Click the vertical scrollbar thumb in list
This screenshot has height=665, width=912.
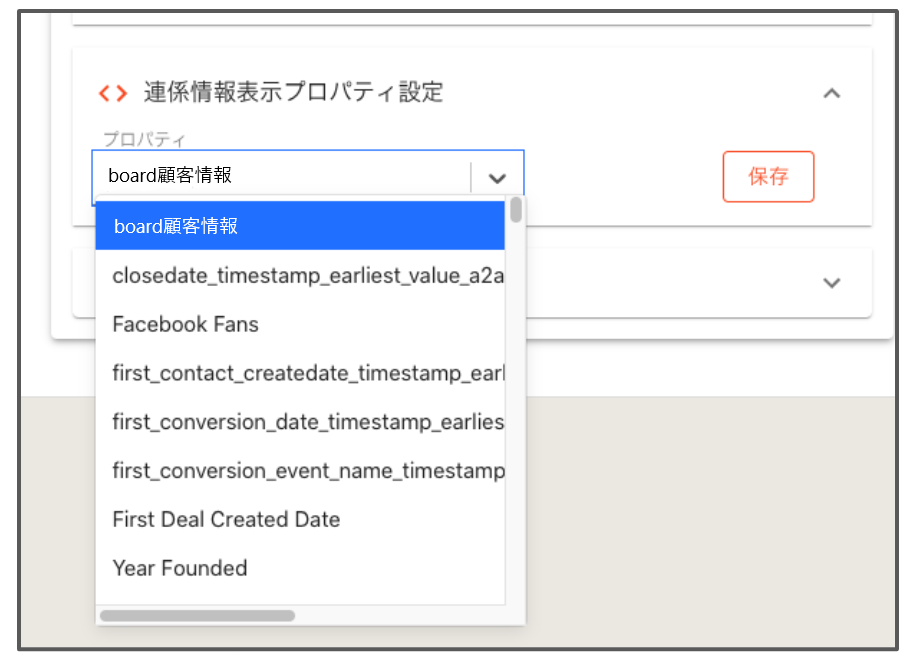click(x=516, y=210)
